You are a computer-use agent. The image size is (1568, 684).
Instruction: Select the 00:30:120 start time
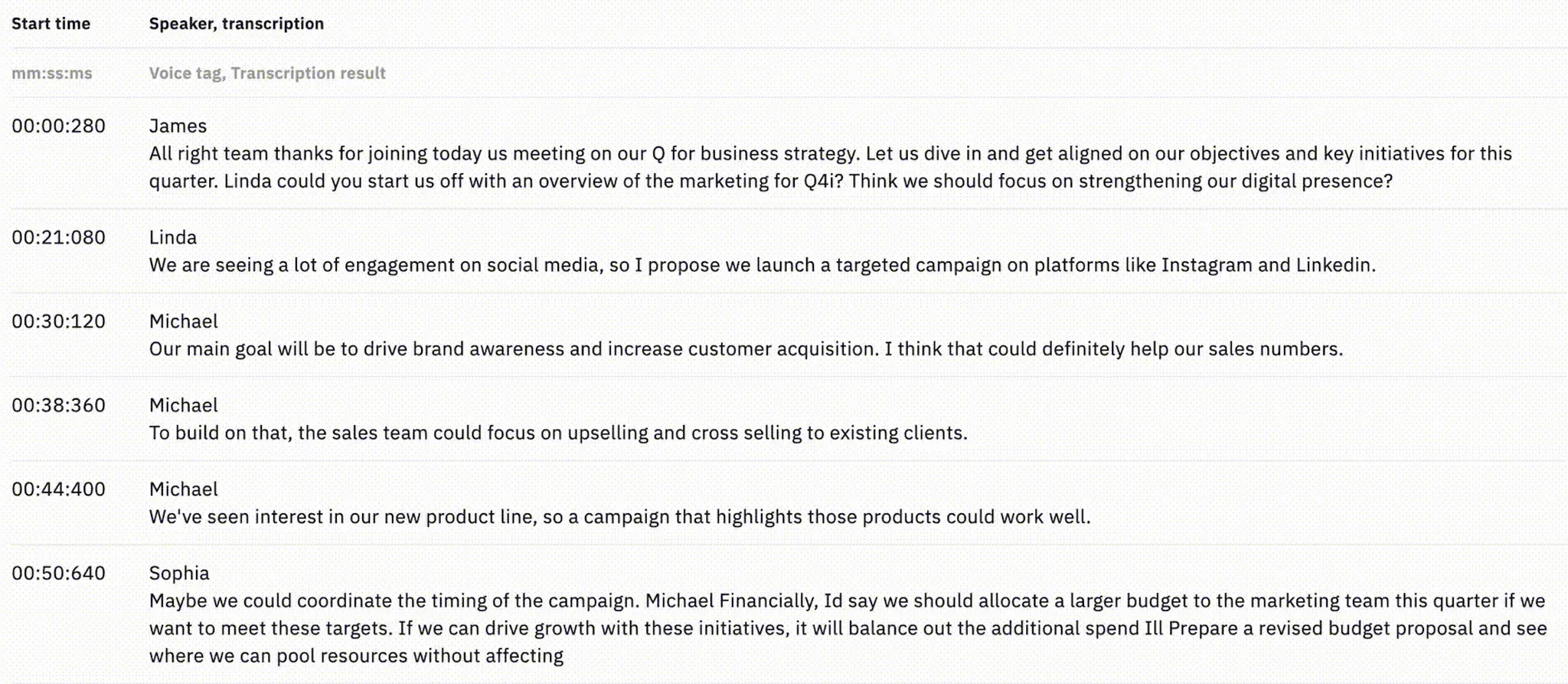pyautogui.click(x=58, y=321)
